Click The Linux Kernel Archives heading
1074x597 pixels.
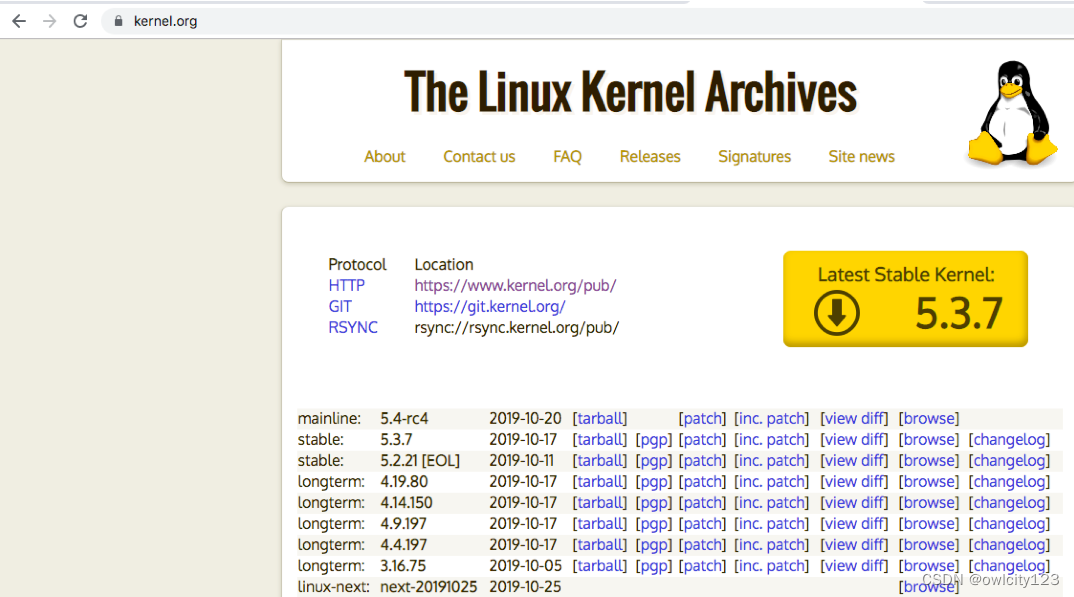pos(630,92)
